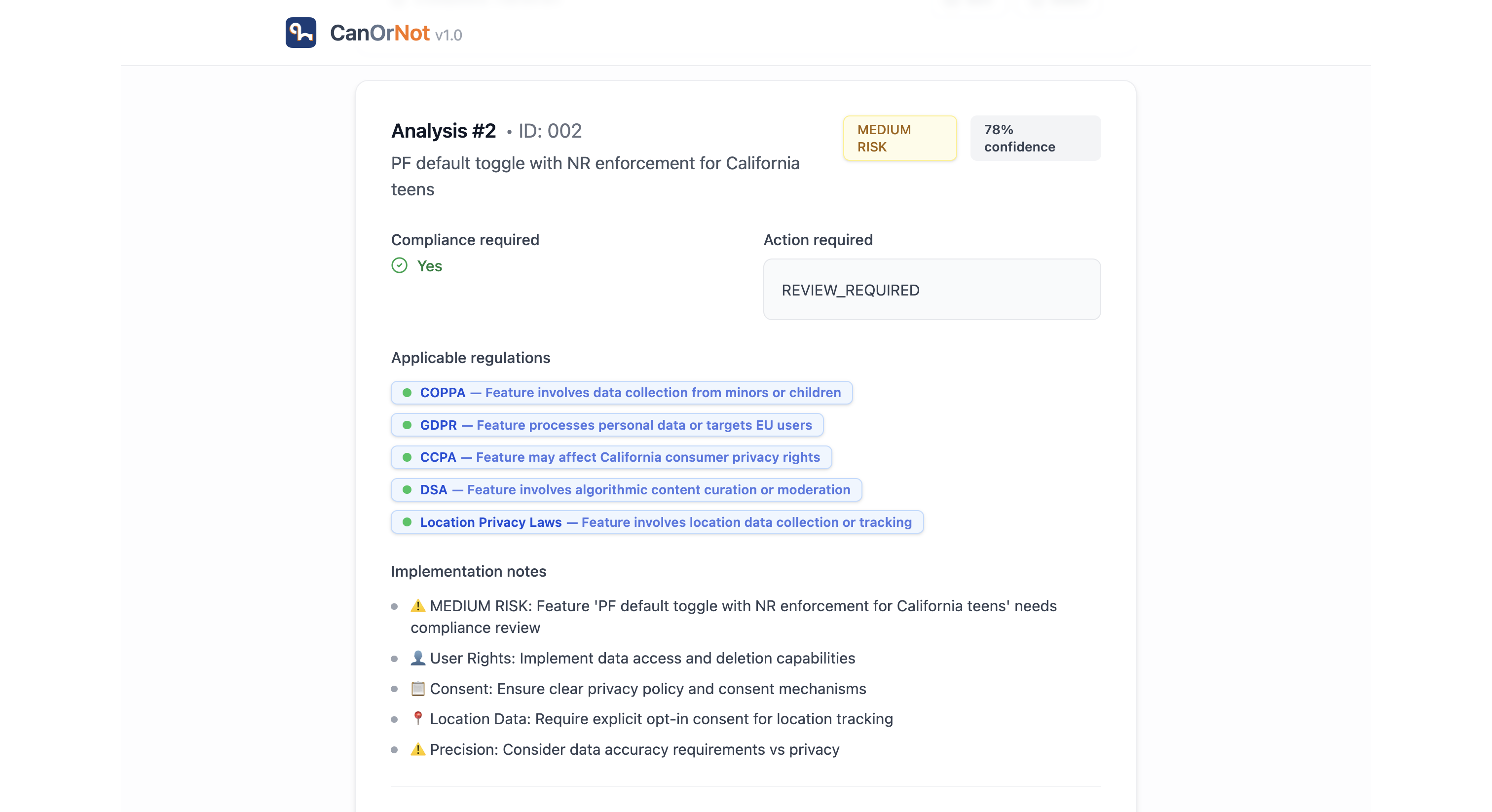Click the ID: 002 label
Image resolution: width=1492 pixels, height=812 pixels.
pos(549,131)
